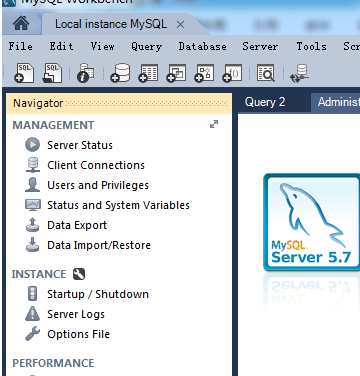Open Users and Privileges
360x376 pixels.
pyautogui.click(x=98, y=185)
